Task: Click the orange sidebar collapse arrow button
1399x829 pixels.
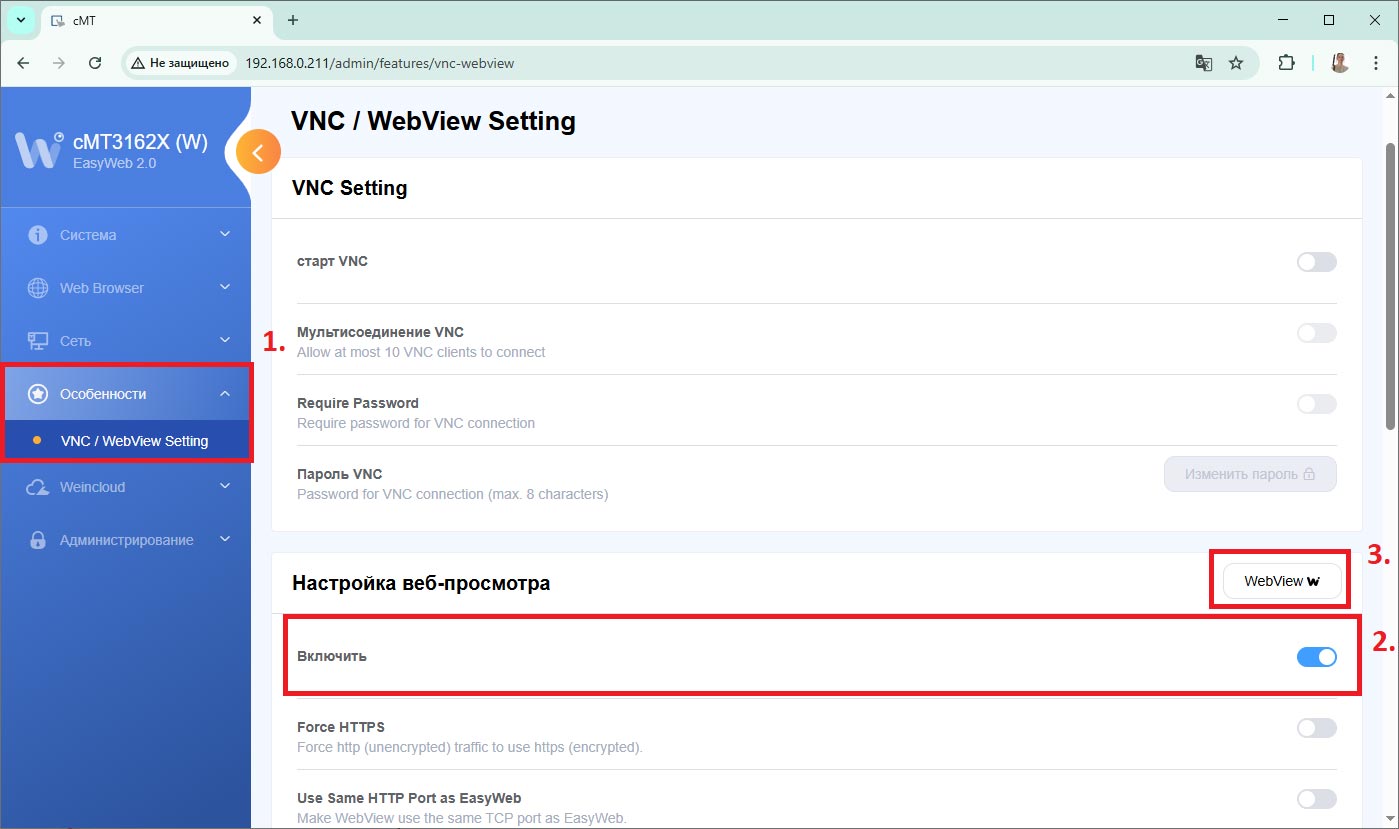Action: (258, 153)
